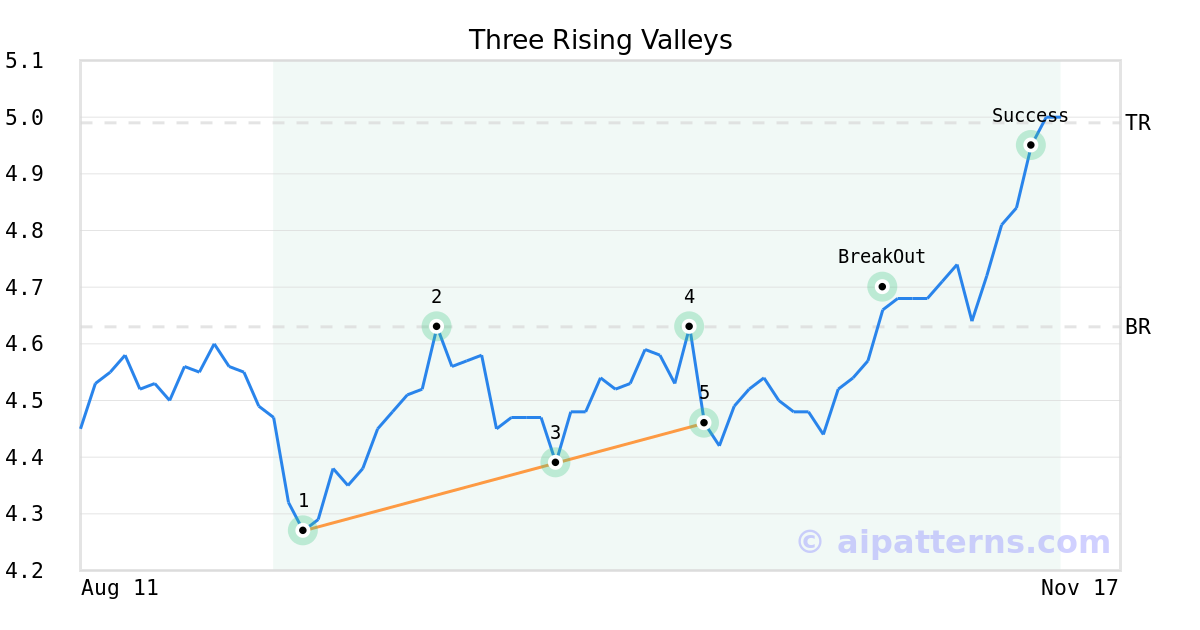1200x630 pixels.
Task: Click the 4.2 price axis label
Action: [24, 571]
